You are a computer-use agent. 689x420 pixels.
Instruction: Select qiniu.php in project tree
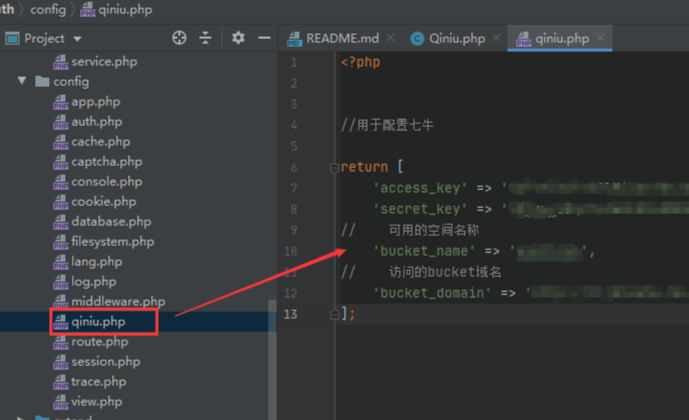coord(98,322)
